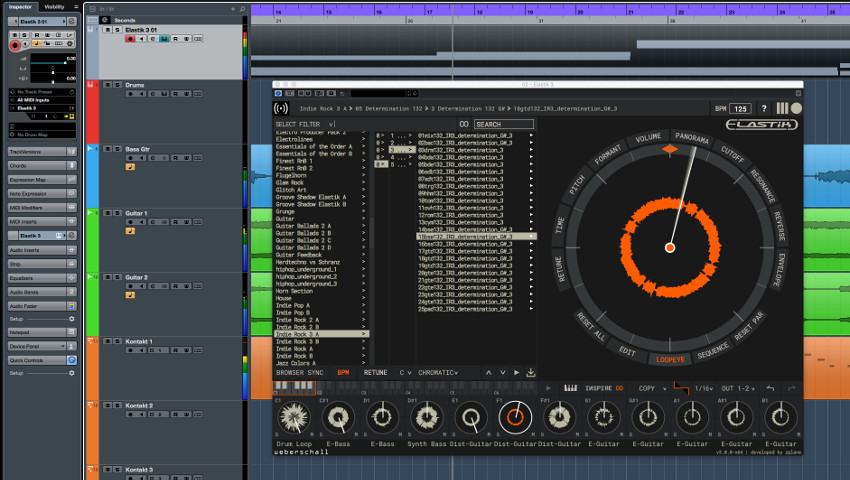Expand the Chords inspector section

[42, 165]
